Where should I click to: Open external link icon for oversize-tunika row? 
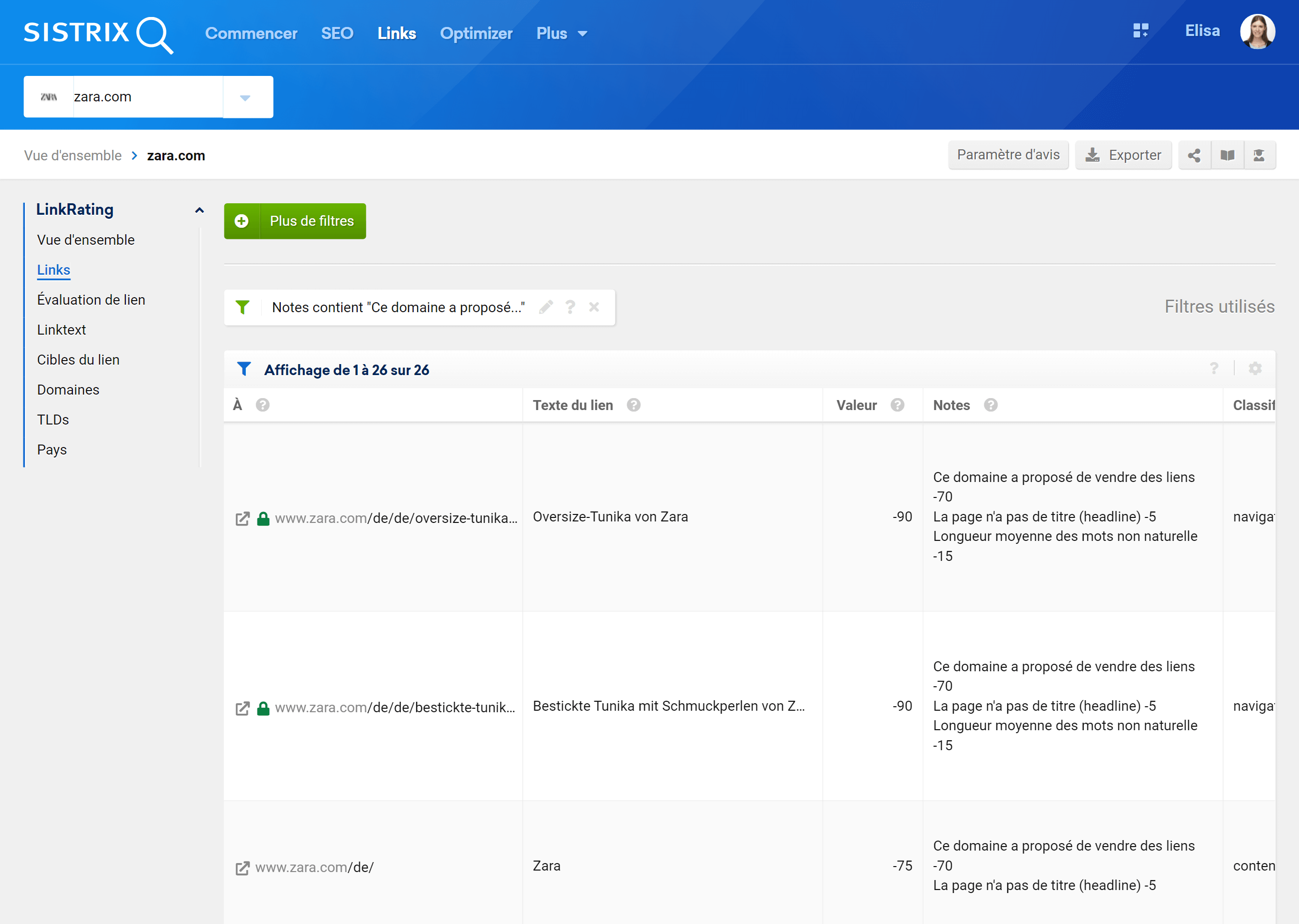tap(242, 518)
